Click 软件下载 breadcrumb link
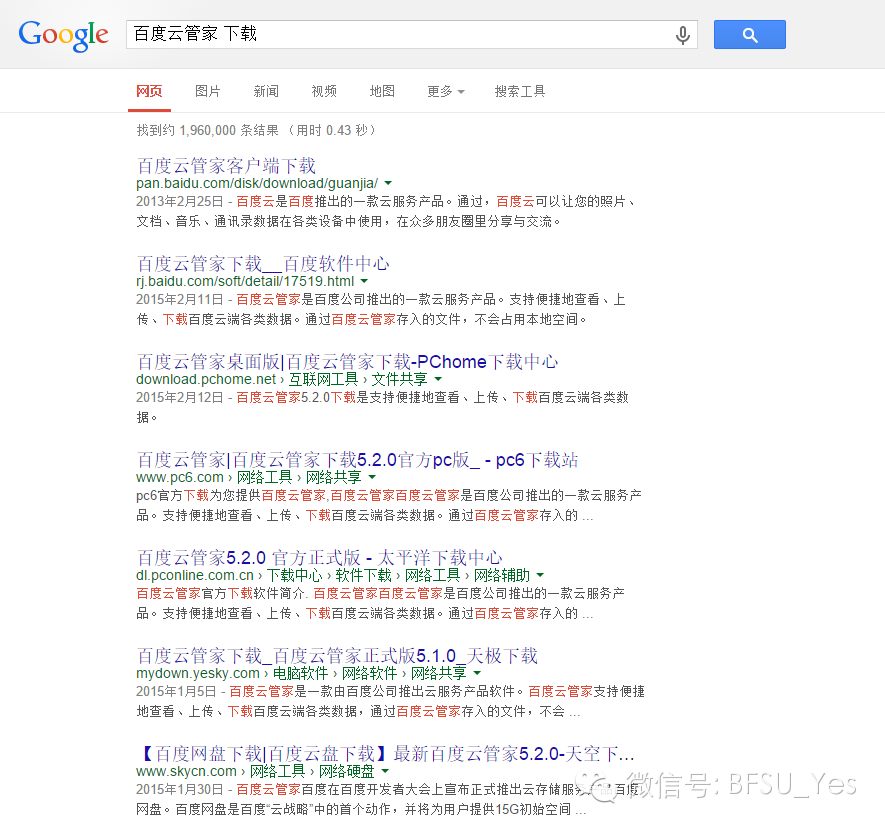Screen dimensions: 885x830 tap(363, 576)
